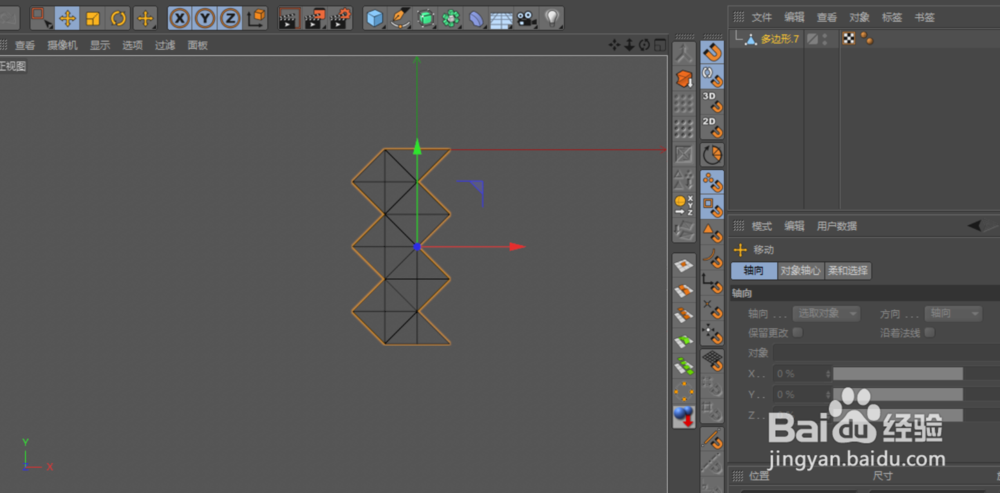Open object manager 标签 menu

(x=892, y=17)
